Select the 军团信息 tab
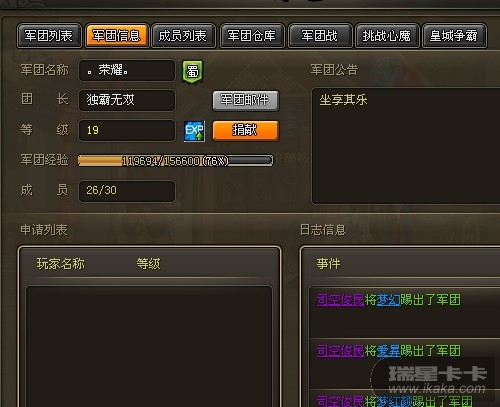This screenshot has height=407, width=500. point(116,36)
